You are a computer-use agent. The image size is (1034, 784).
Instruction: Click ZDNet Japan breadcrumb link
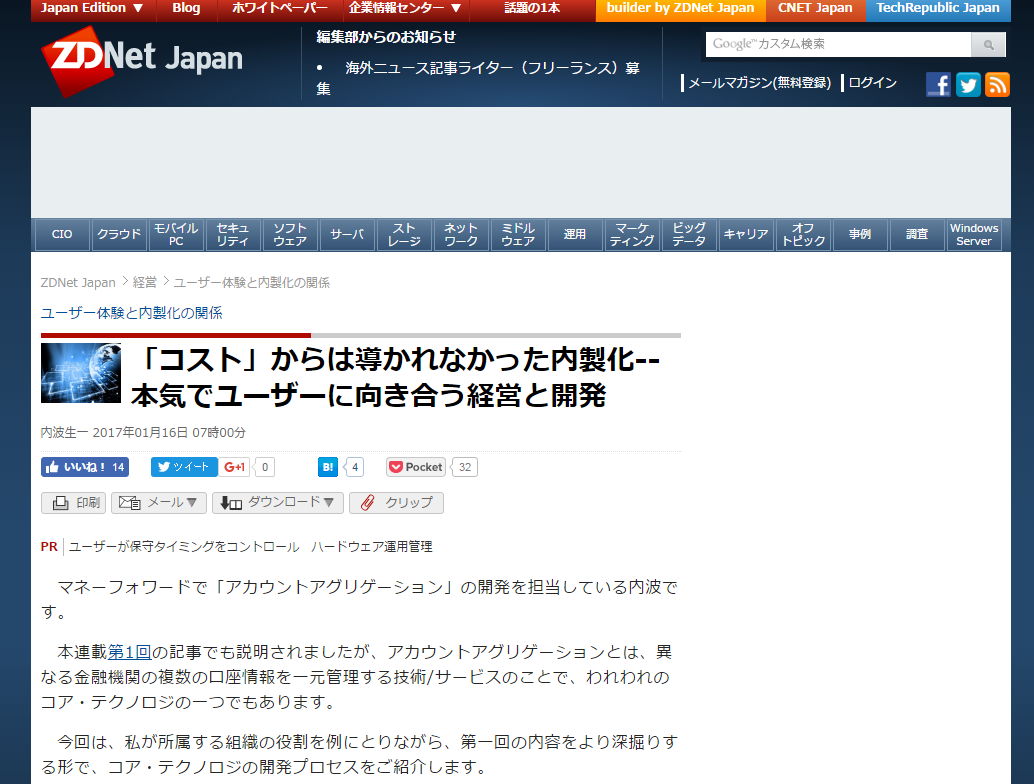pyautogui.click(x=78, y=283)
